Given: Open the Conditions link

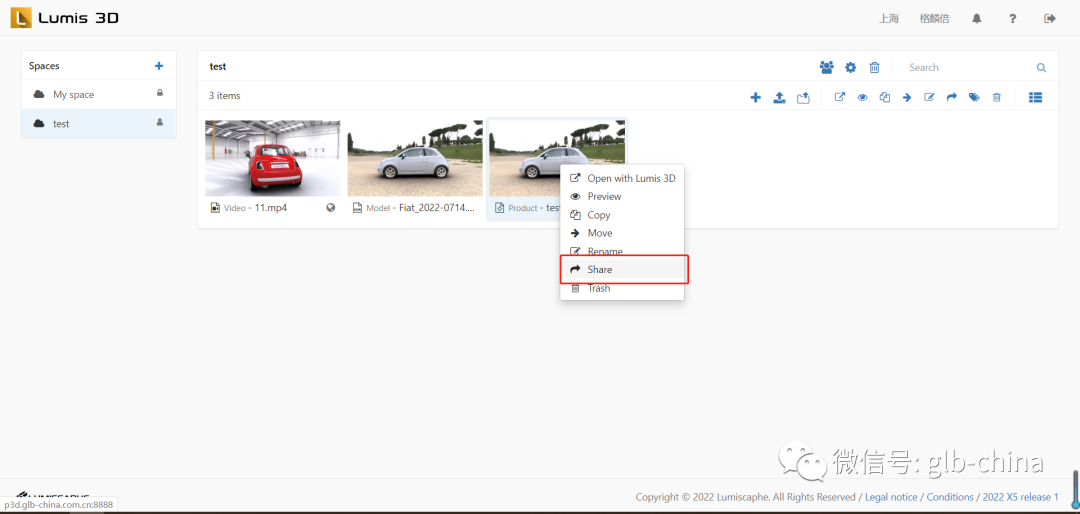Looking at the screenshot, I should tap(950, 497).
